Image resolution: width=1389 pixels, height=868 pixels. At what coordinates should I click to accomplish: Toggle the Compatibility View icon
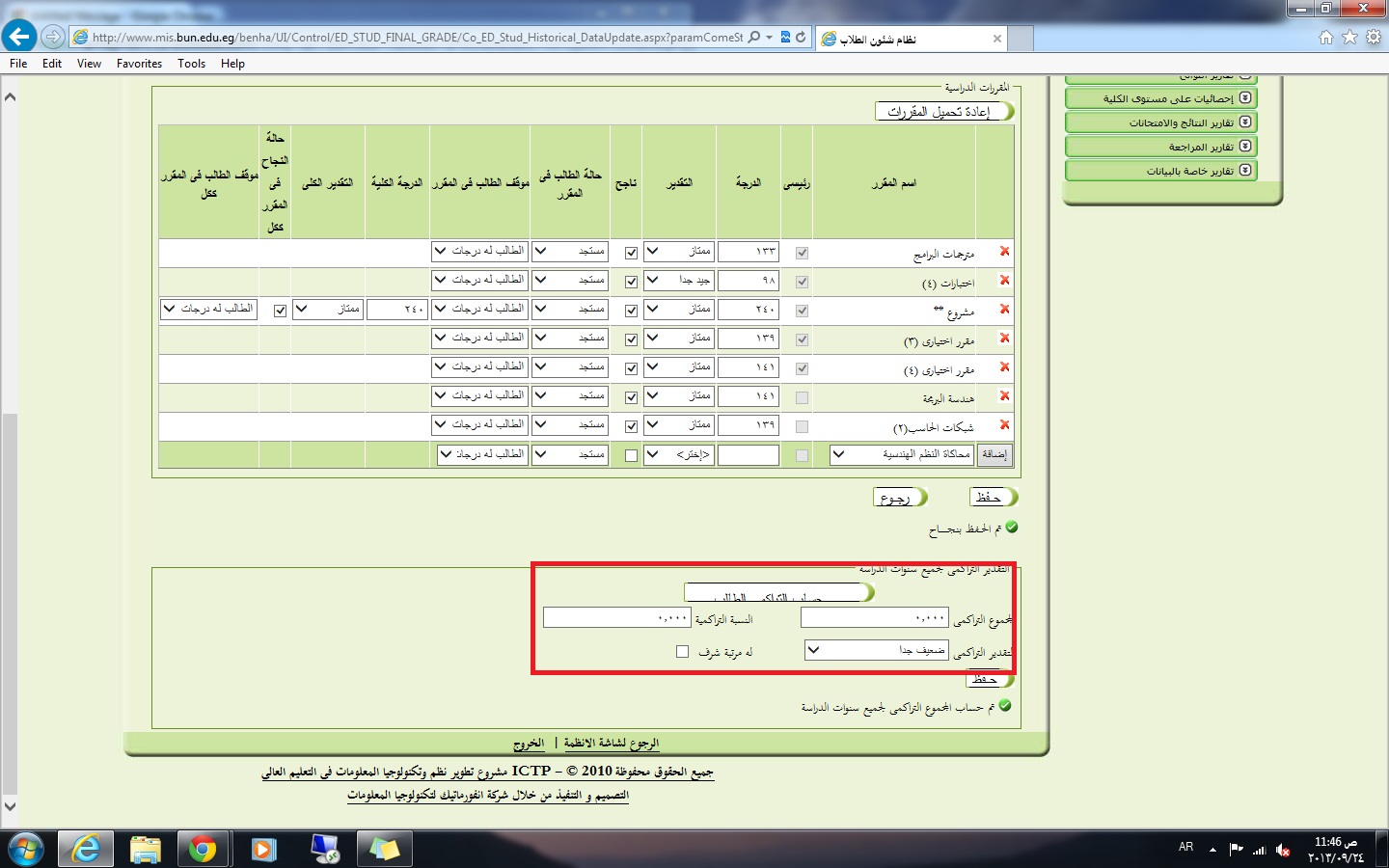pos(785,37)
